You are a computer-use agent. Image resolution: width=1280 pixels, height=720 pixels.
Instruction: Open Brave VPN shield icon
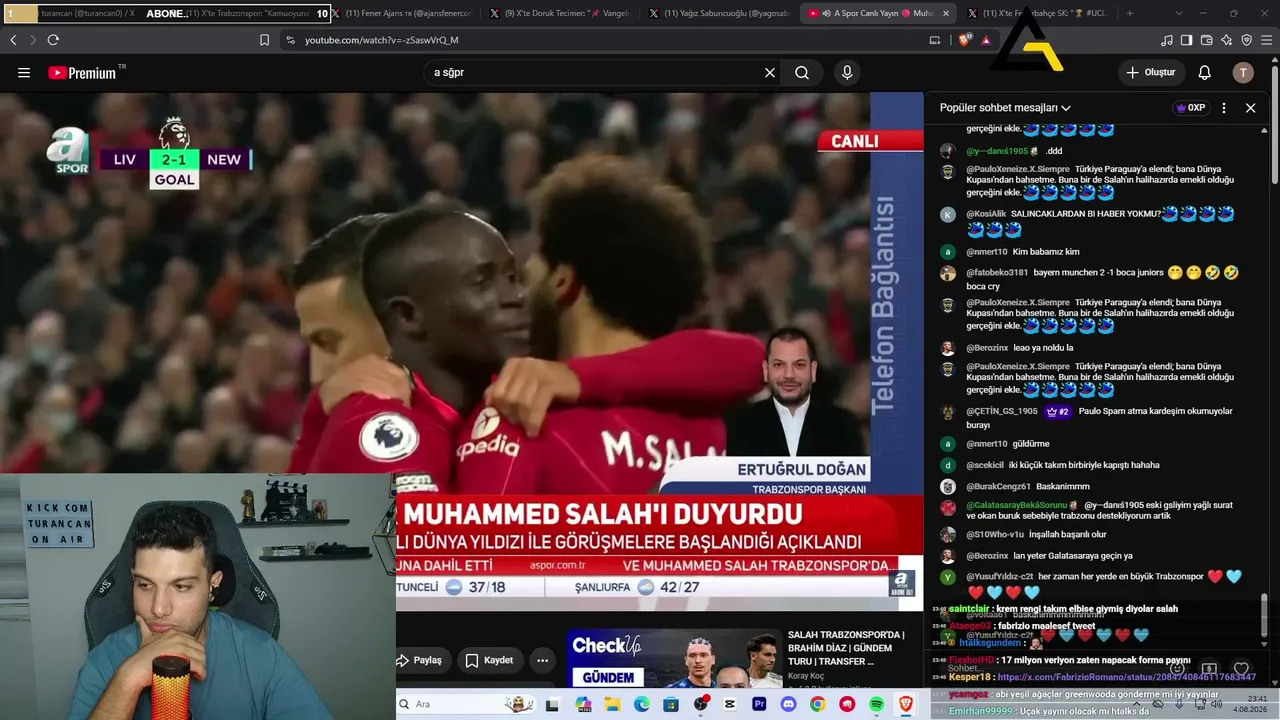click(x=1246, y=40)
